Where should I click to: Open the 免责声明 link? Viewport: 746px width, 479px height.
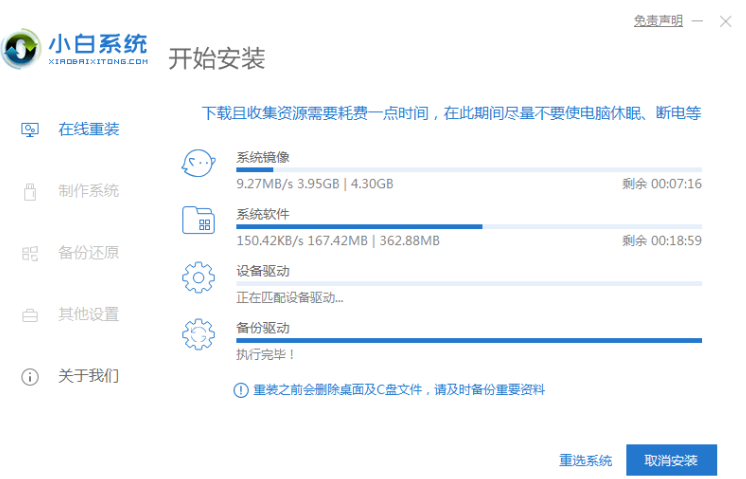click(658, 20)
